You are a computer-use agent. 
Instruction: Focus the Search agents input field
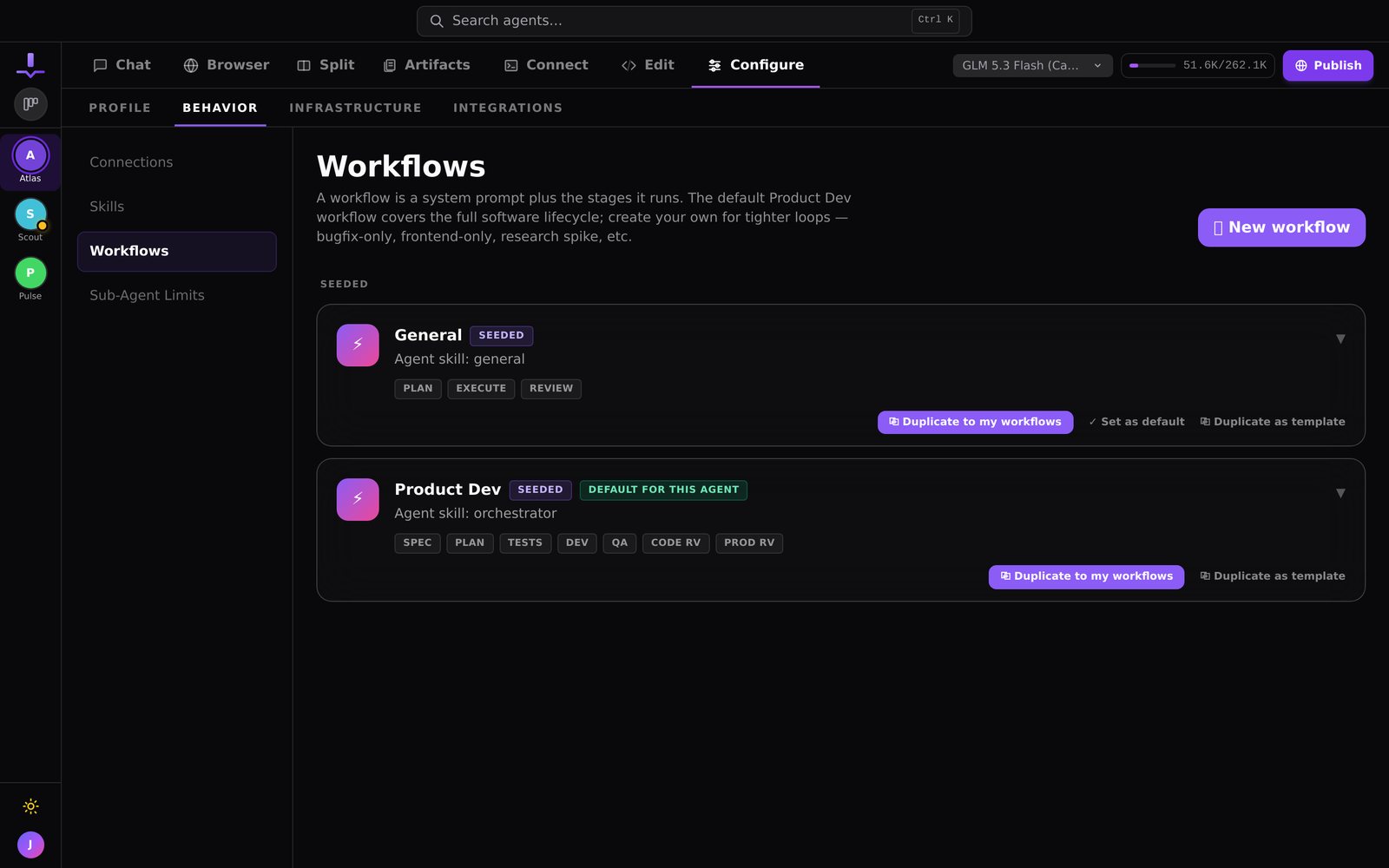694,21
